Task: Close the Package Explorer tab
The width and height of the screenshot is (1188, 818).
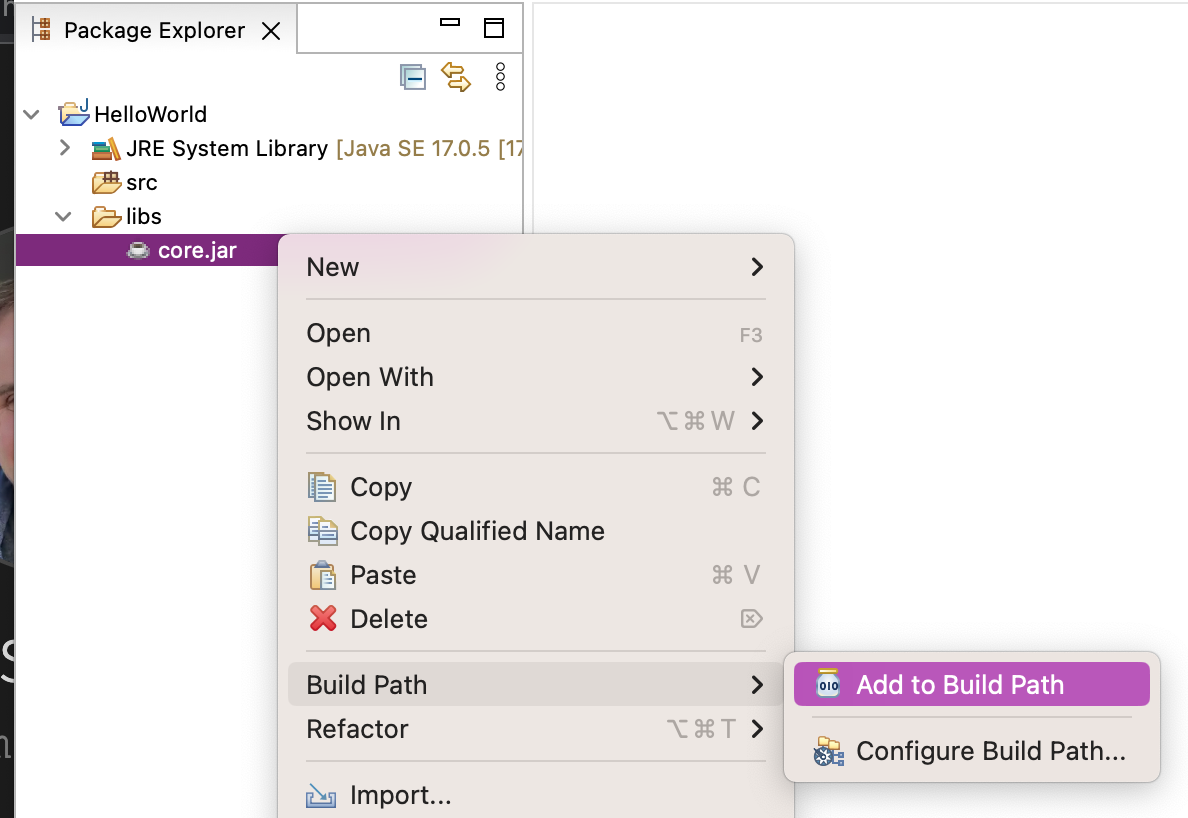Action: (x=270, y=31)
